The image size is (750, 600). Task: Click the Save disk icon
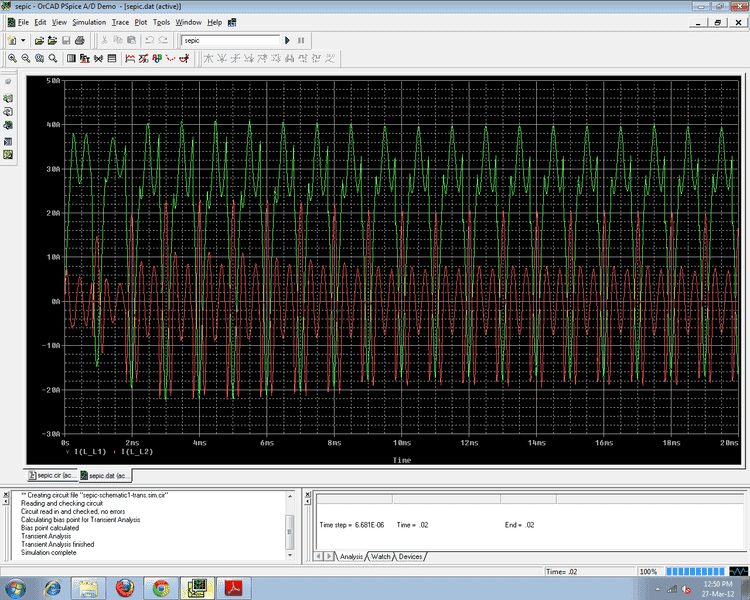tap(66, 40)
